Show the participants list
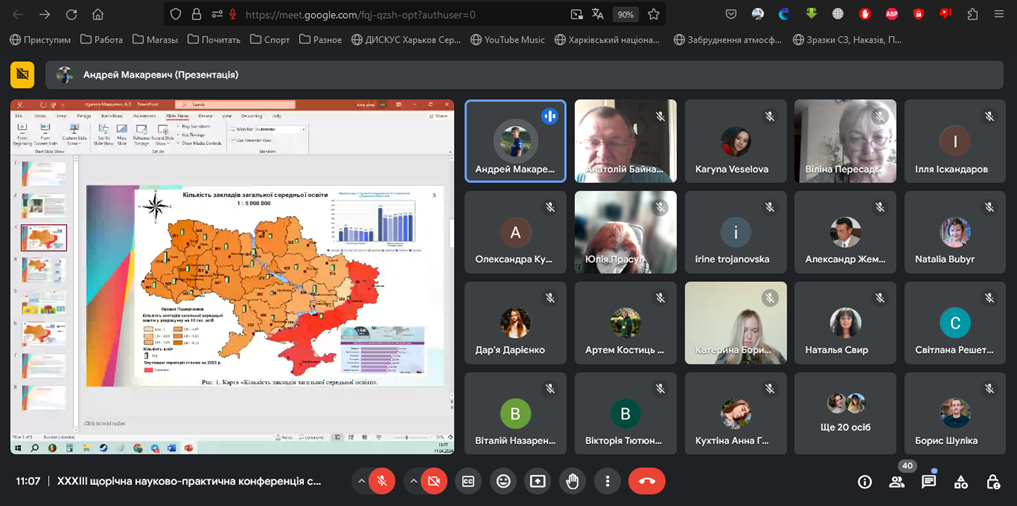The image size is (1017, 506). click(896, 481)
